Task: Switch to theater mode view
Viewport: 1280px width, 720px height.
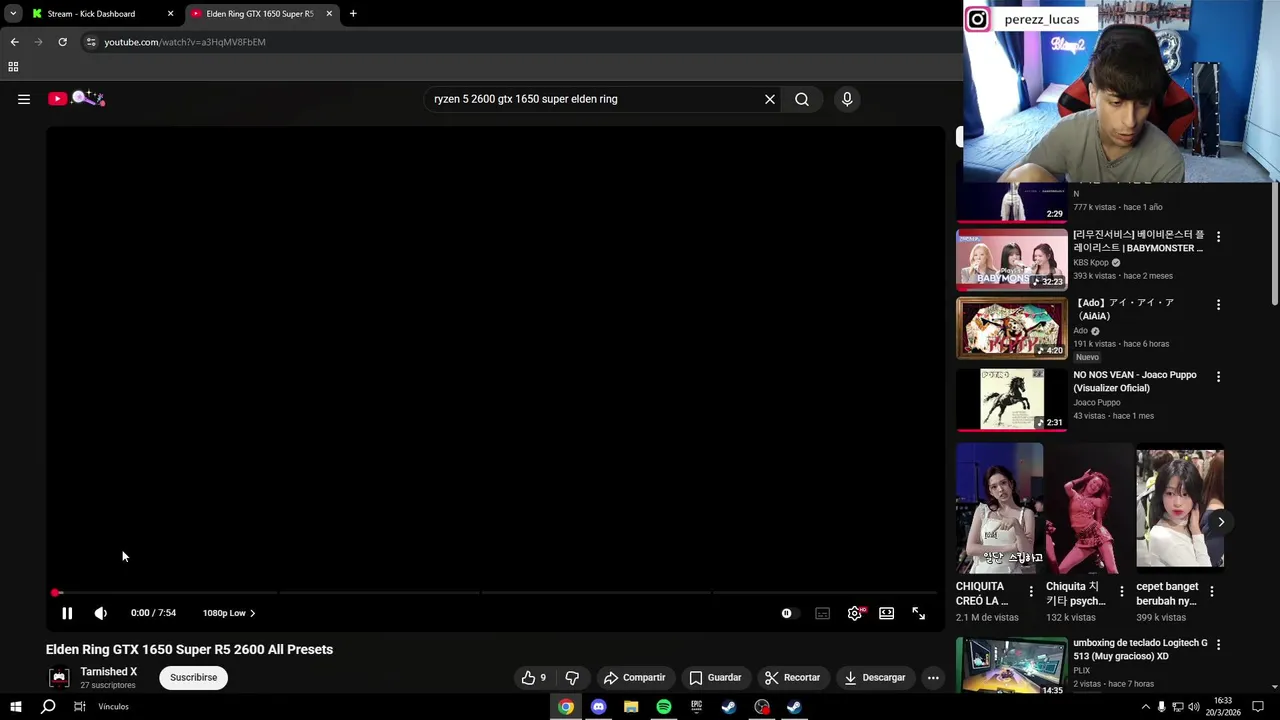Action: coord(886,613)
